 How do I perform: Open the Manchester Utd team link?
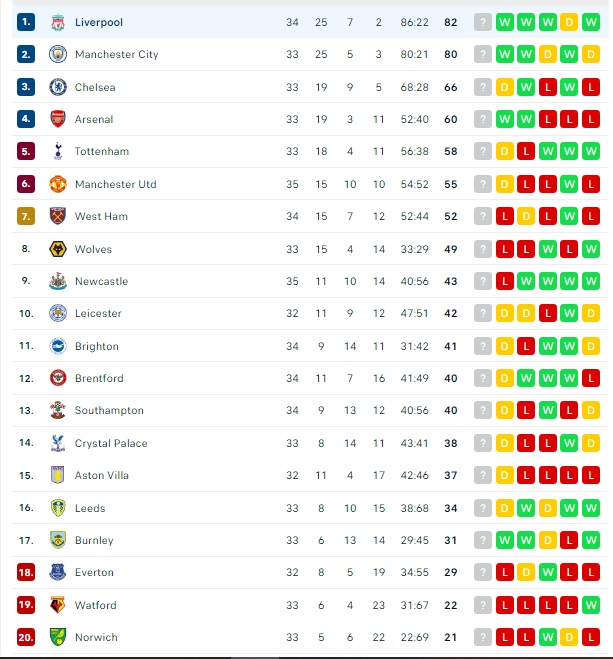pyautogui.click(x=116, y=184)
